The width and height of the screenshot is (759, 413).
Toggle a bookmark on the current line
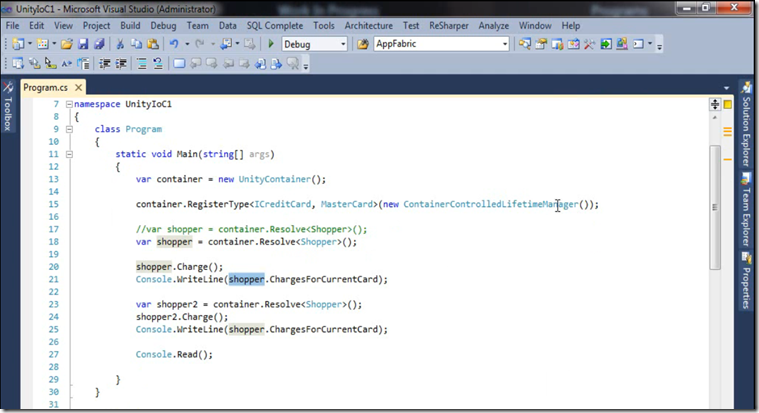[179, 63]
